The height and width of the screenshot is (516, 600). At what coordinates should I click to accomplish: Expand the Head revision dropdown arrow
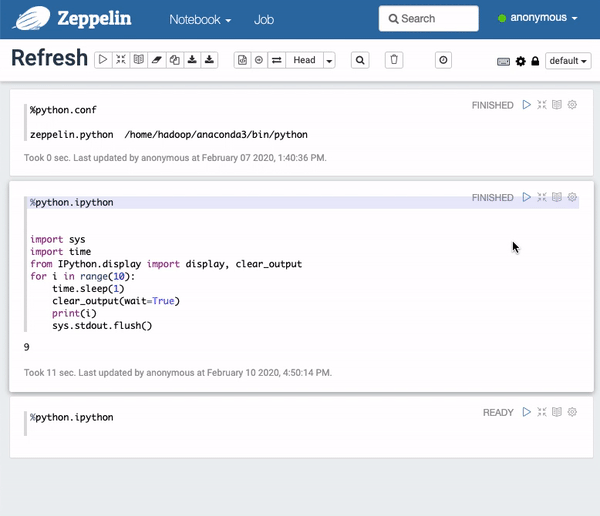(329, 60)
